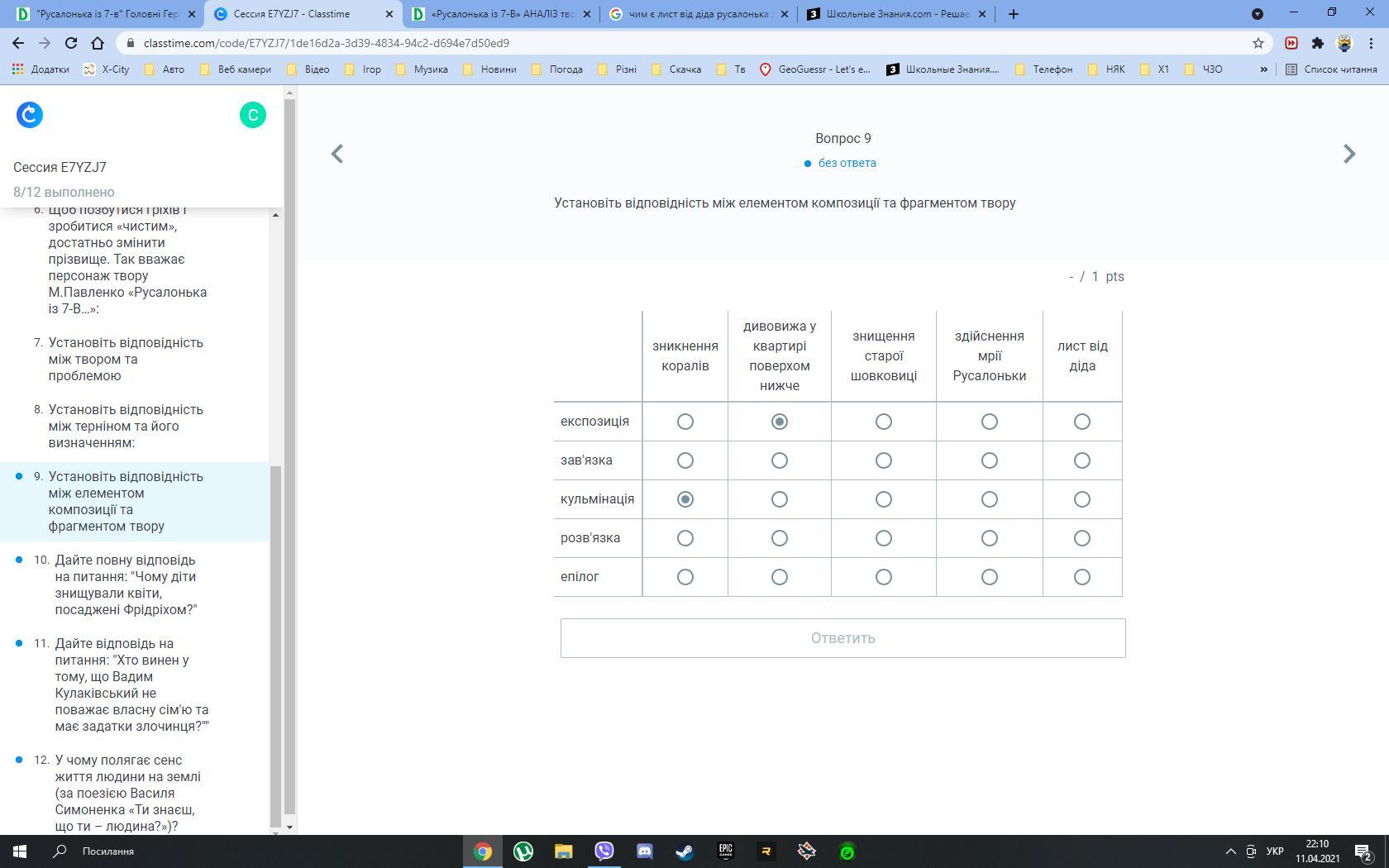Image resolution: width=1389 pixels, height=868 pixels.
Task: Open GeoGuessr bookmark link
Action: pos(815,69)
